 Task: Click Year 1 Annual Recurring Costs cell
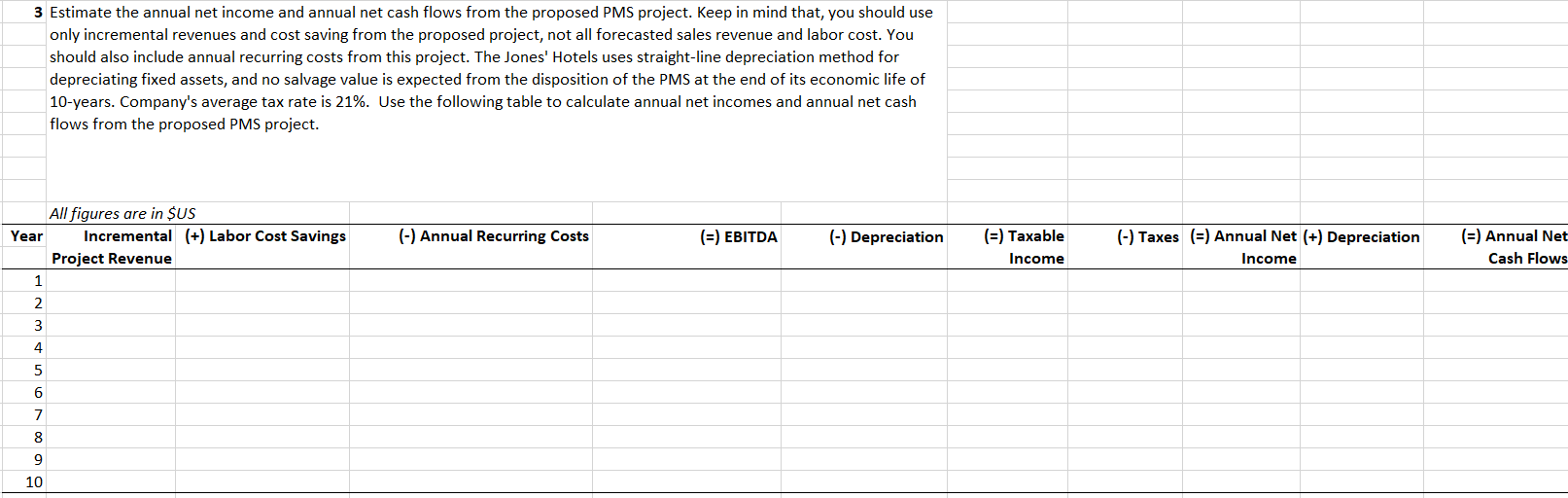[471, 281]
